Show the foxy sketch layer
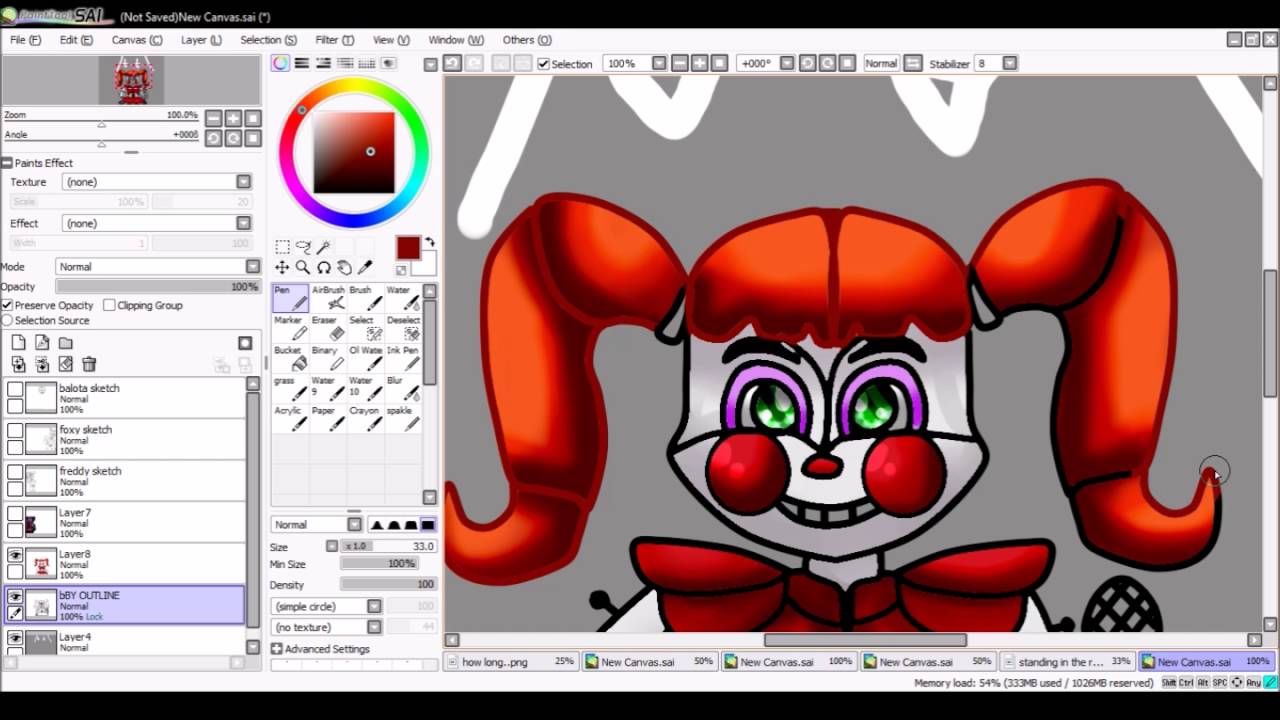Viewport: 1280px width, 720px height. [15, 431]
